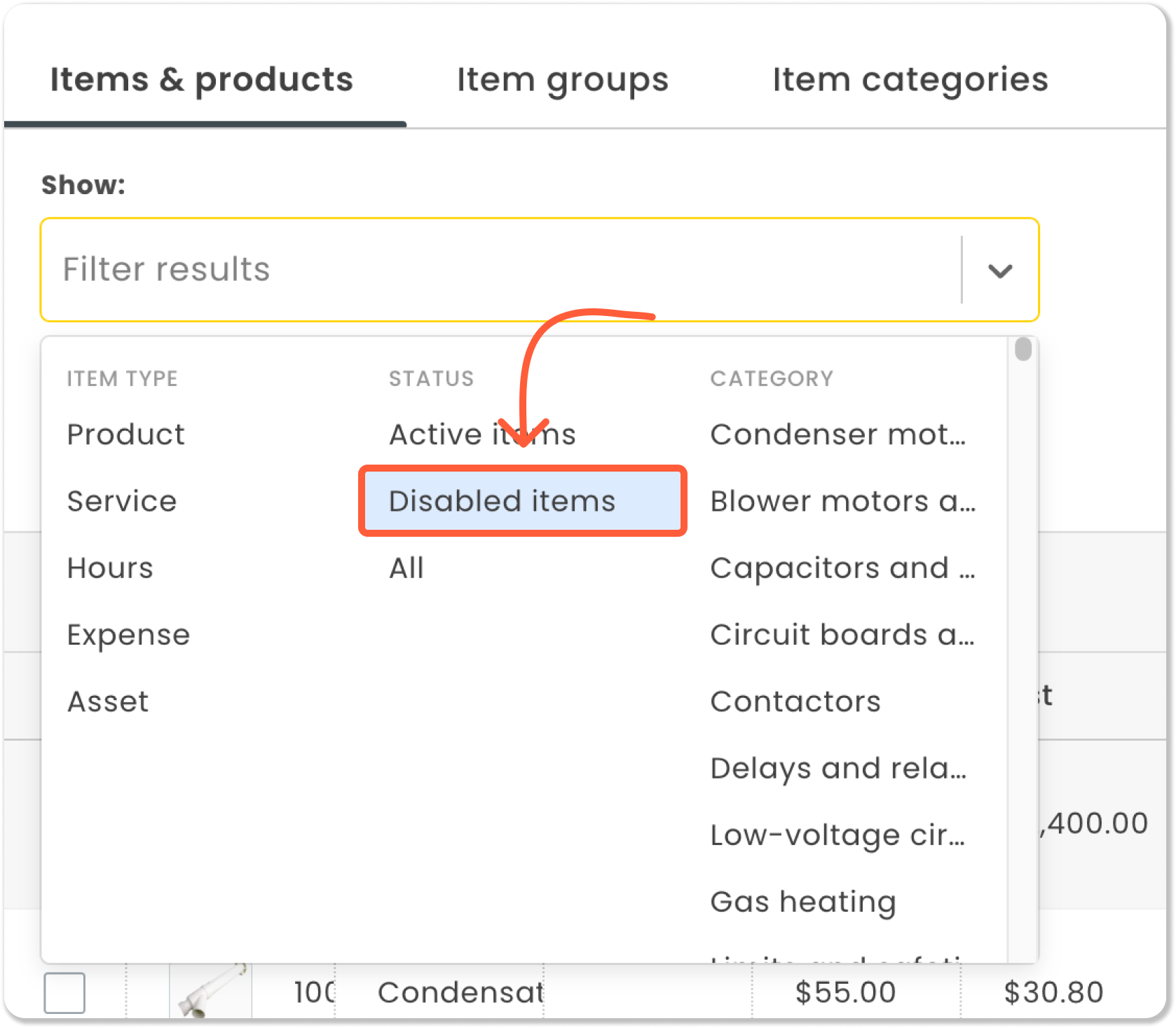The height and width of the screenshot is (1028, 1176).
Task: Choose All under Status
Action: [x=406, y=568]
